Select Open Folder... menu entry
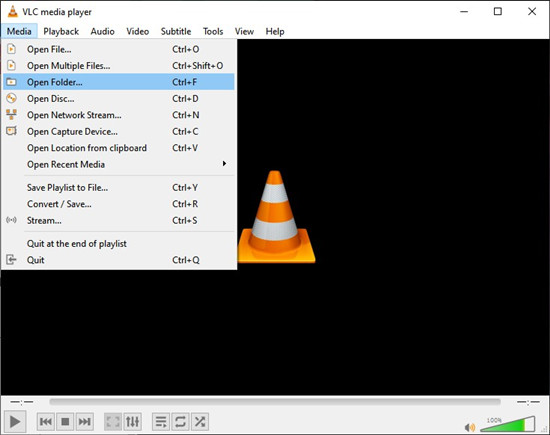The width and height of the screenshot is (550, 435). pos(119,82)
